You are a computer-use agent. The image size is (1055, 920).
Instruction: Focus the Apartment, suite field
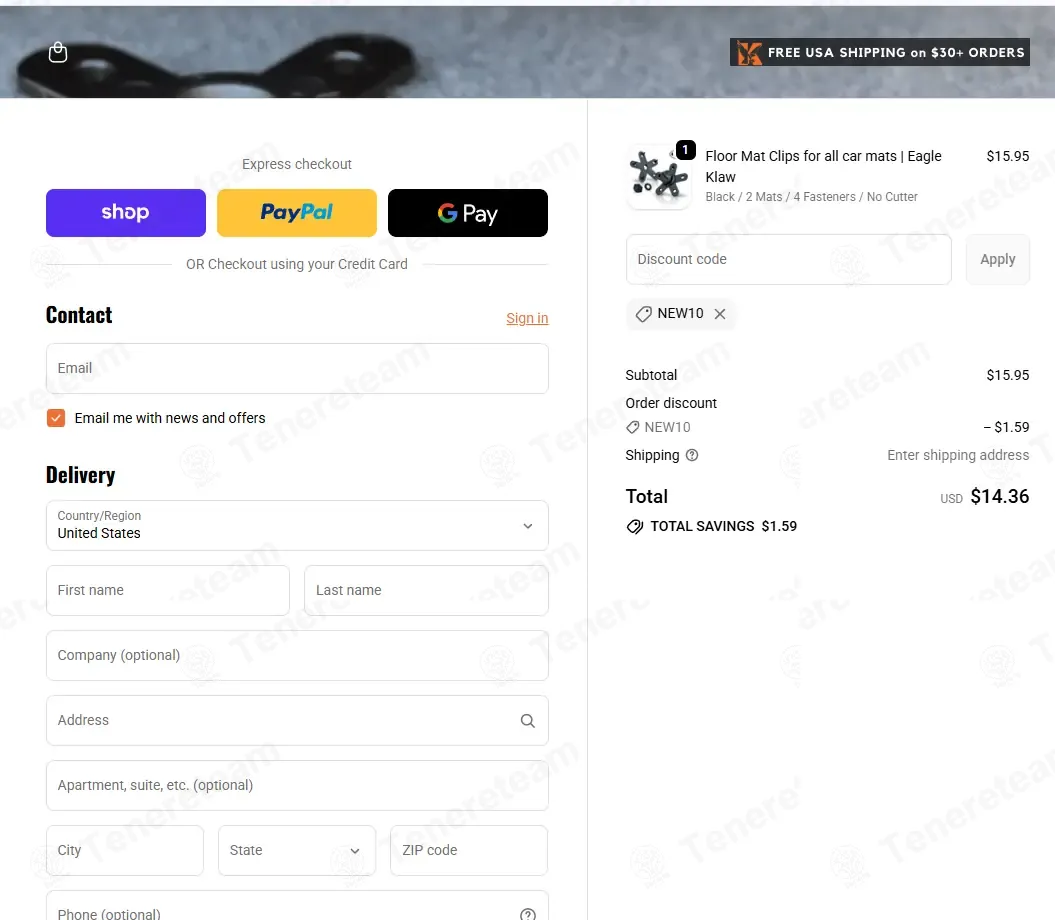point(297,785)
